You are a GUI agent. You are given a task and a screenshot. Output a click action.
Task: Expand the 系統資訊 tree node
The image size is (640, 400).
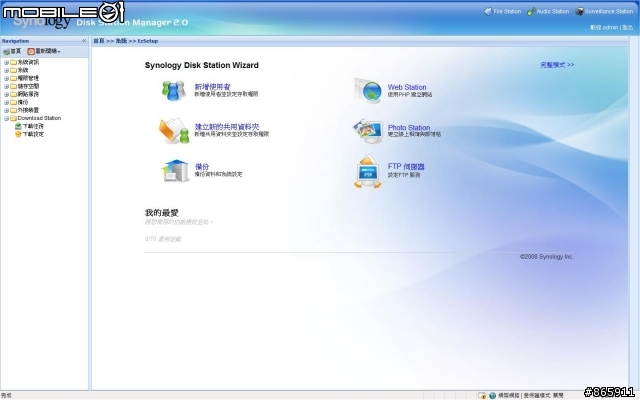point(6,62)
